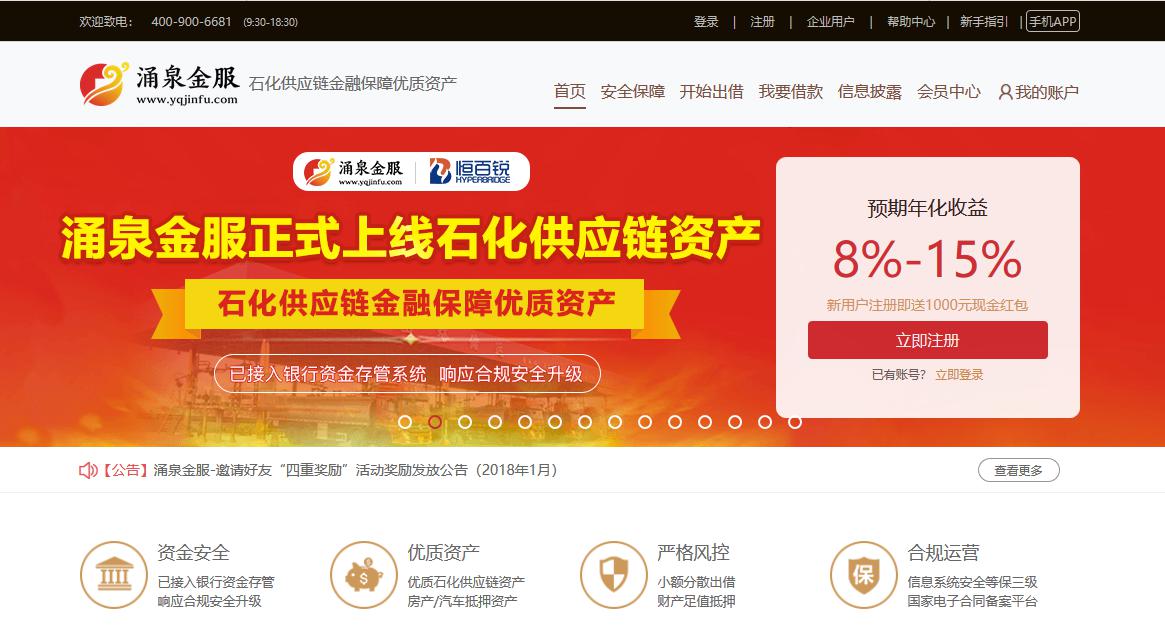Click the user icon beside 我的账户
The image size is (1165, 631).
(x=1005, y=92)
